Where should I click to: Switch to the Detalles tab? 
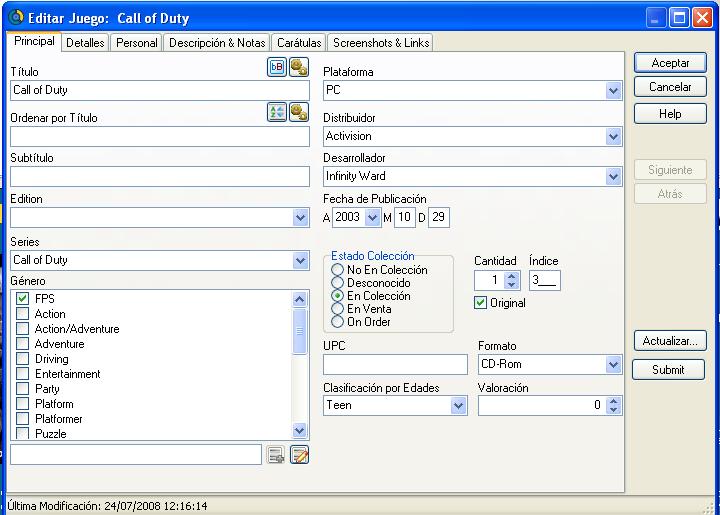click(85, 43)
